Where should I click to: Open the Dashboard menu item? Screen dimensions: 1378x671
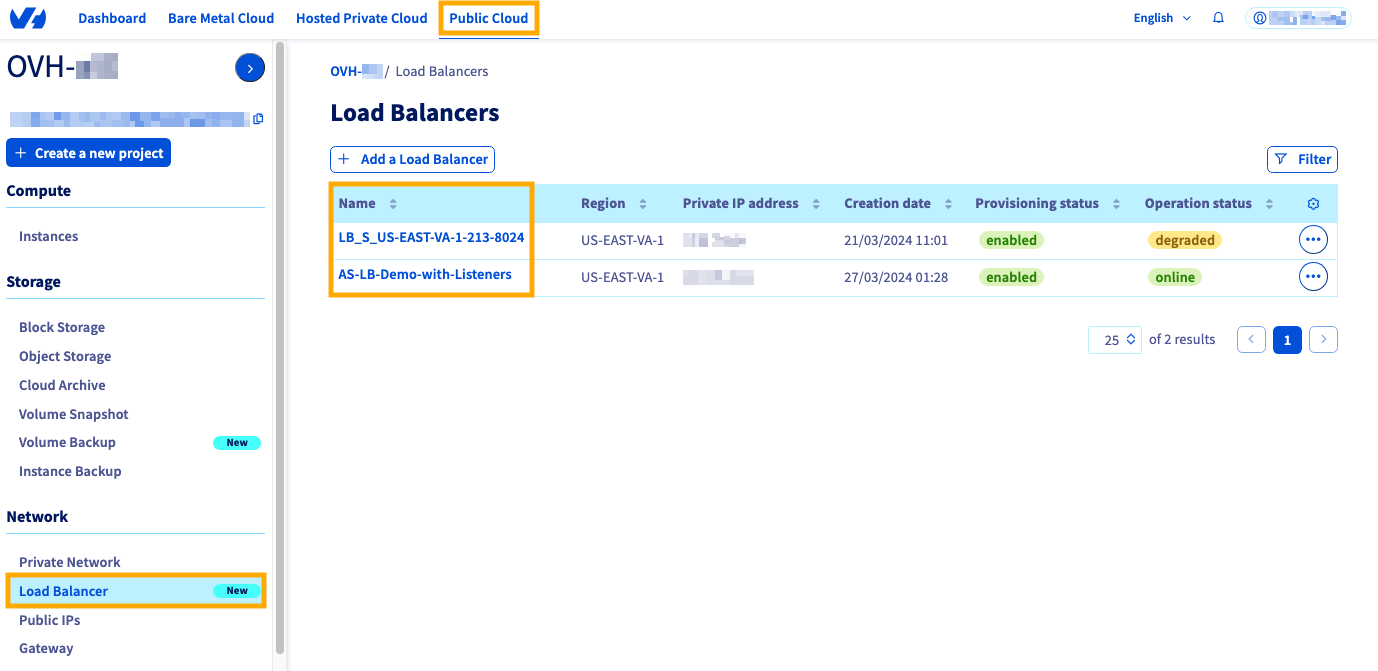click(111, 17)
